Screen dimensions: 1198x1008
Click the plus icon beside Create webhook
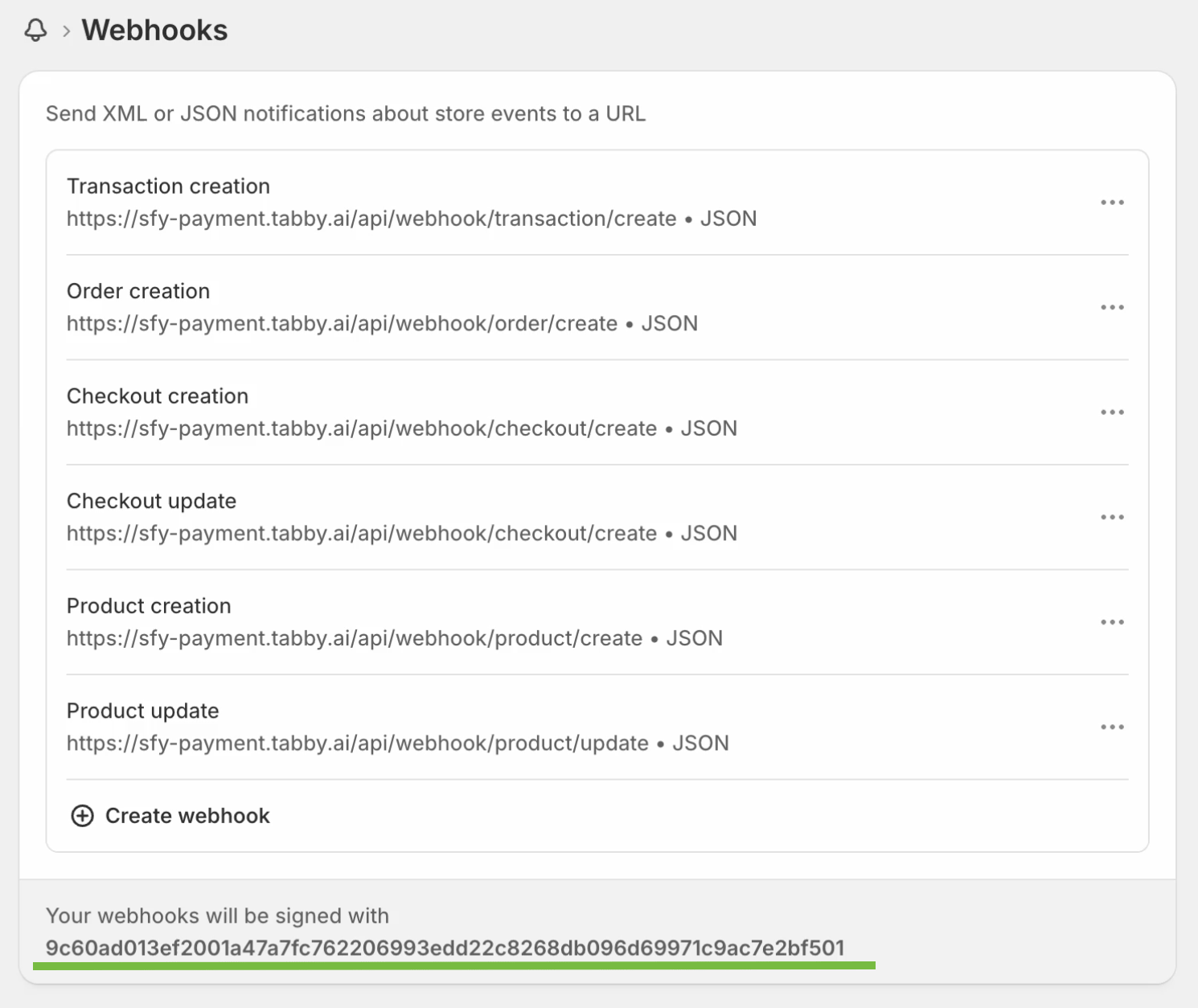(x=82, y=816)
